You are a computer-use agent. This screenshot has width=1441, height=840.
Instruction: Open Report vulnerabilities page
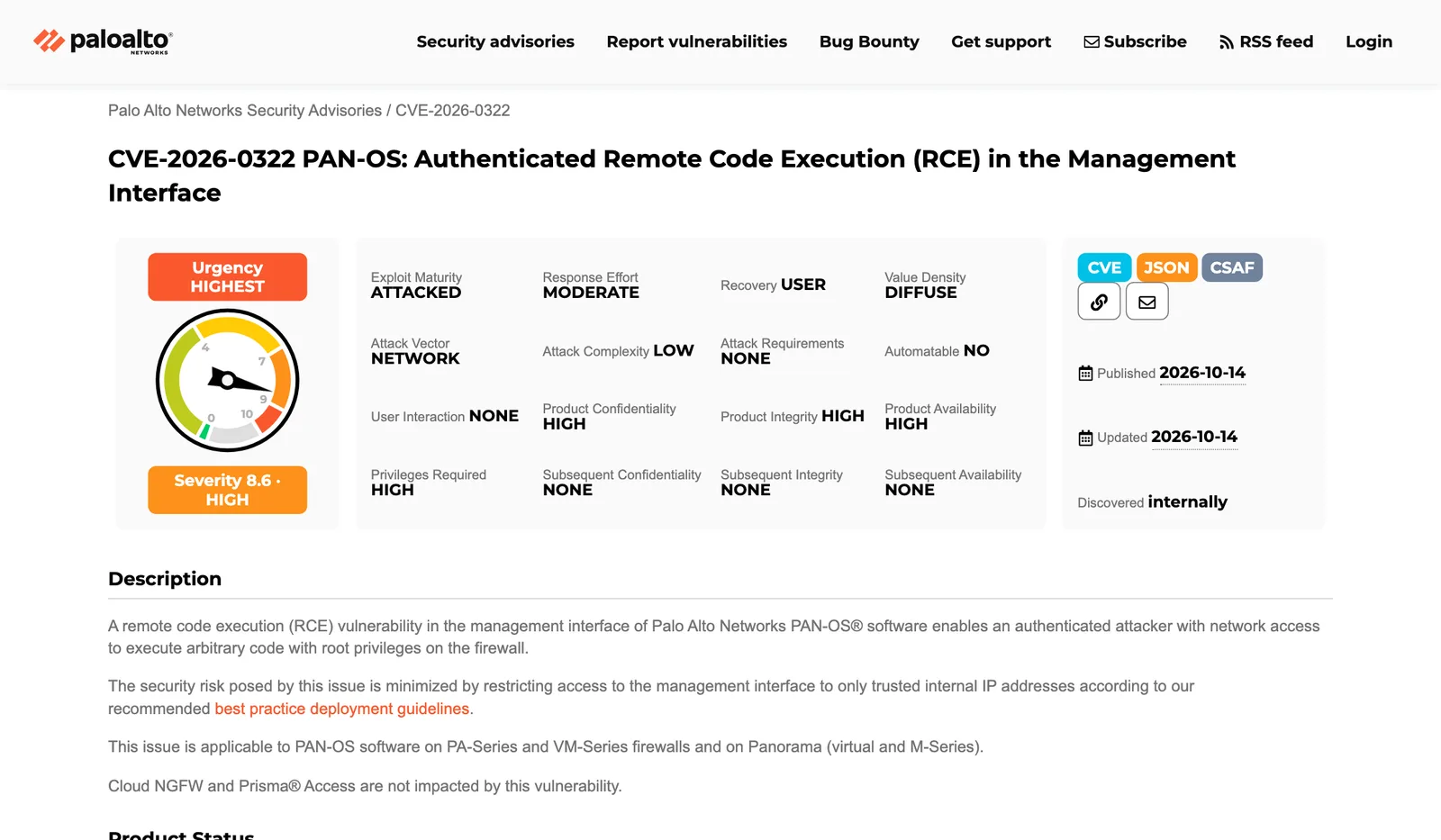(696, 41)
